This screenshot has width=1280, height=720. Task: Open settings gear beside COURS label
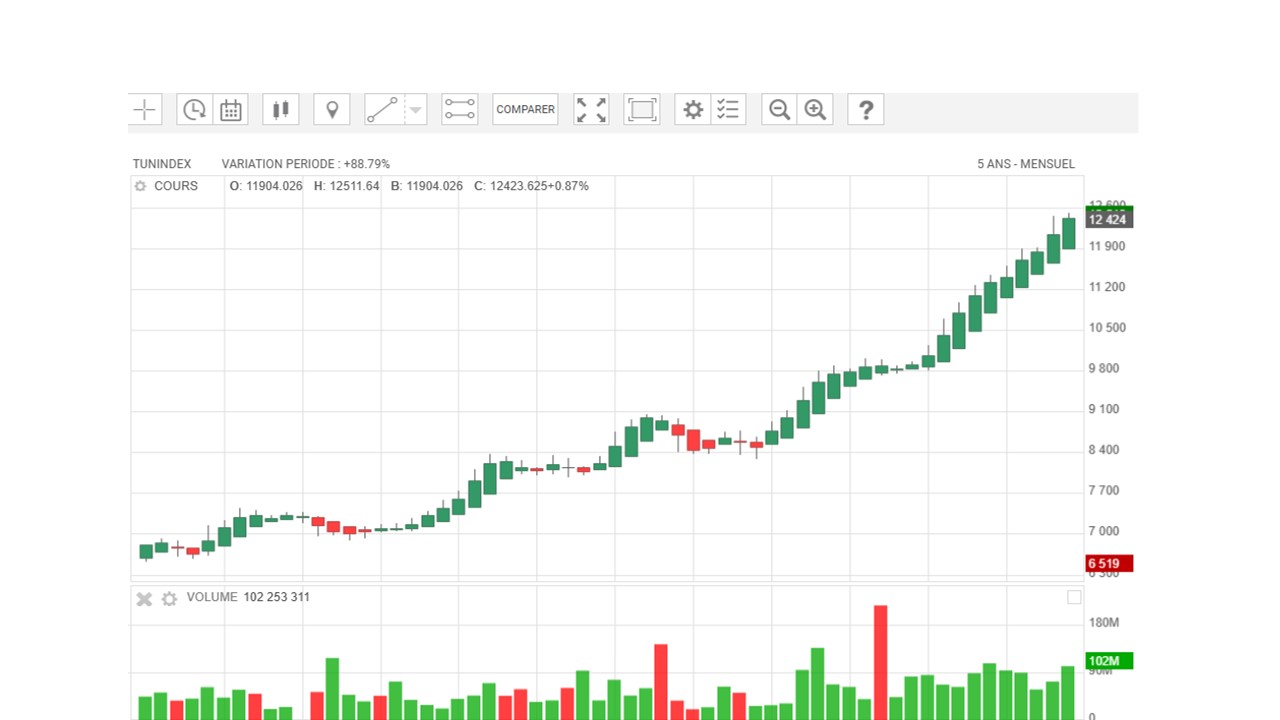(140, 186)
